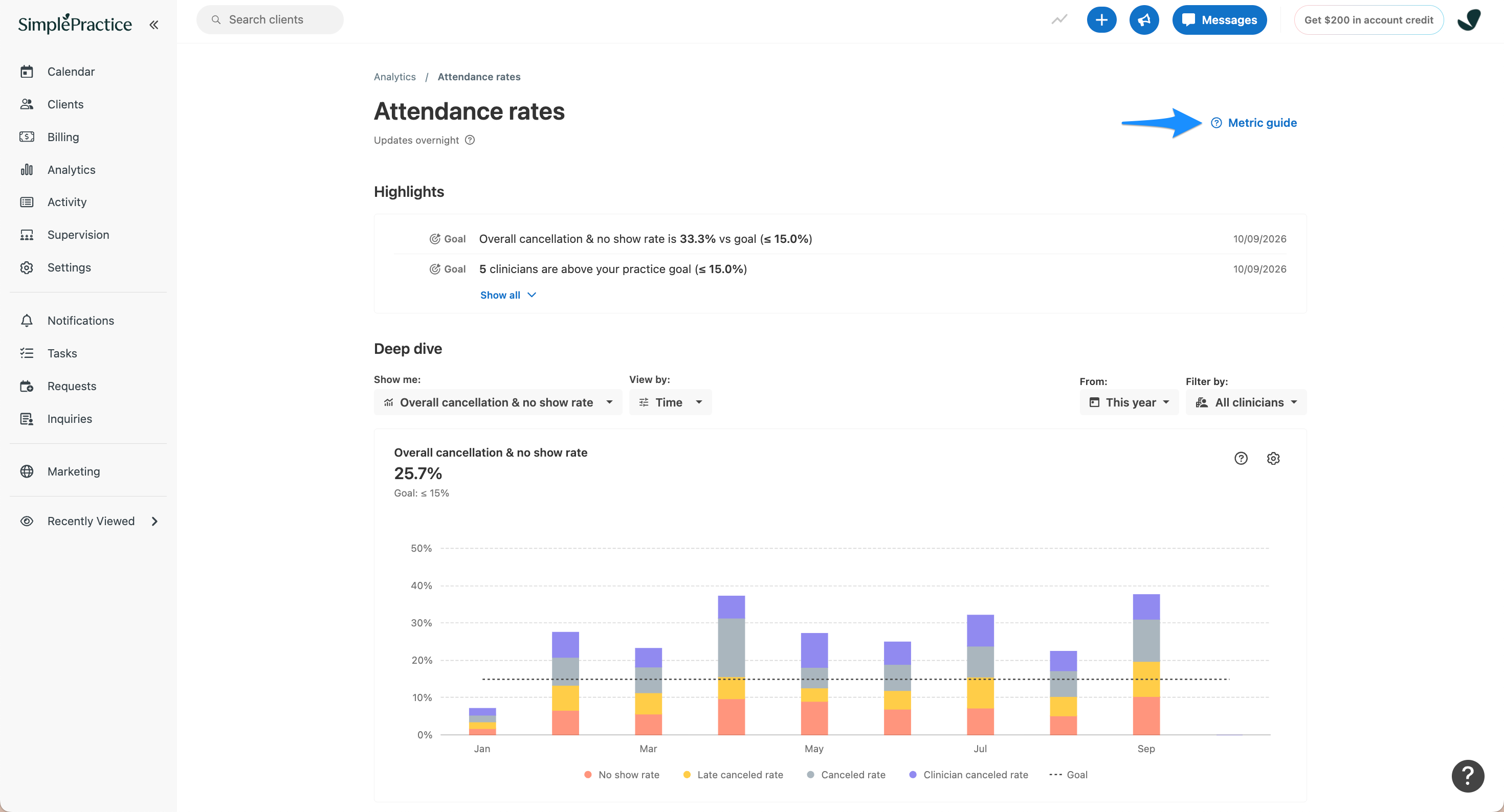The height and width of the screenshot is (812, 1504).
Task: Toggle Clinician canceled rate legend series
Action: pyautogui.click(x=968, y=775)
